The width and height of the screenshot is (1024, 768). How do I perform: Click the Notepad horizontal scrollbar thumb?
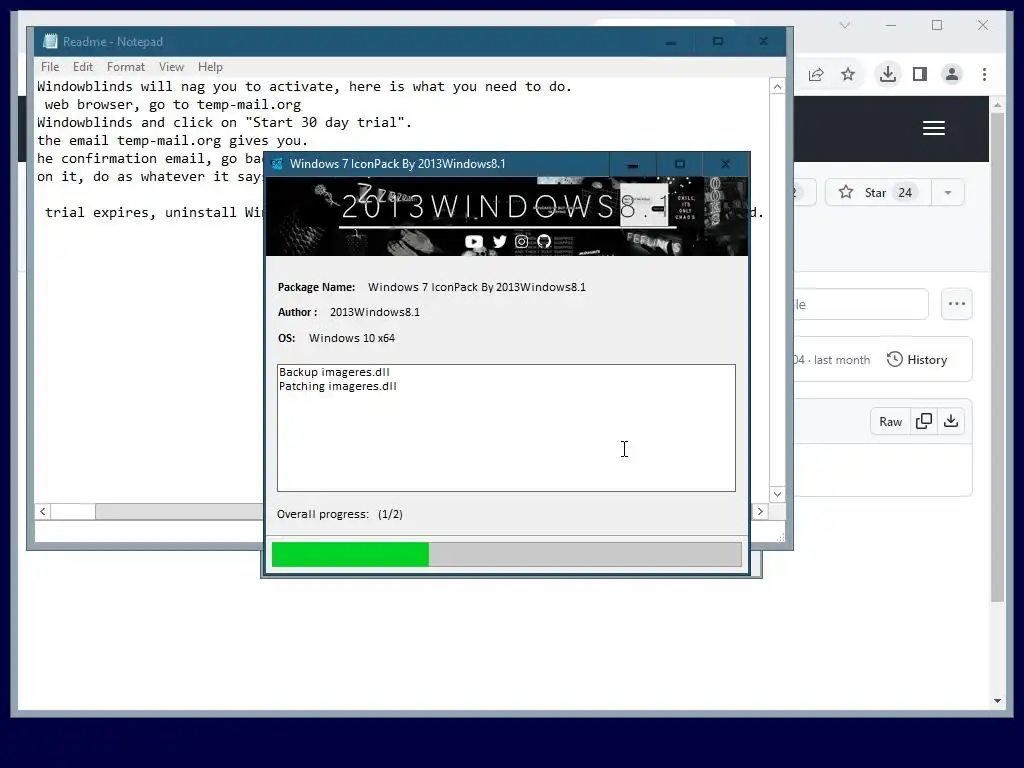[73, 511]
